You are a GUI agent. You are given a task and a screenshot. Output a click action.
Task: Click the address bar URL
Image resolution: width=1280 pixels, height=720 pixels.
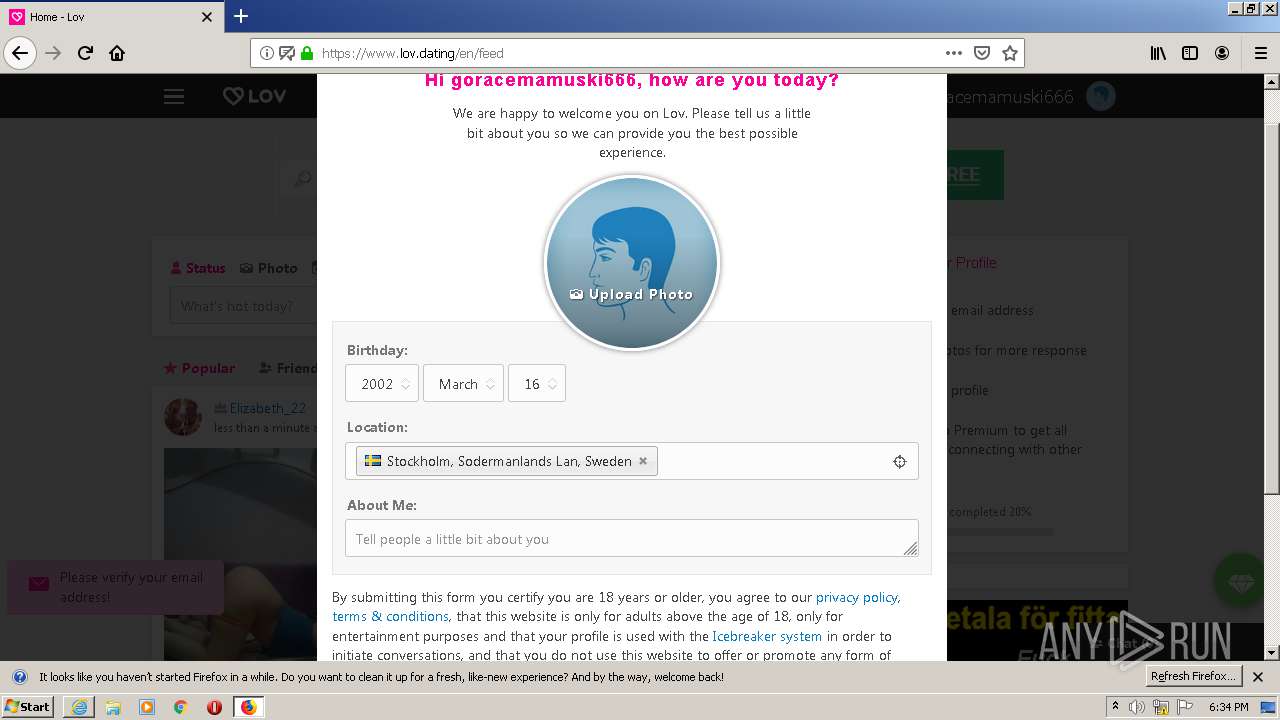[x=412, y=53]
